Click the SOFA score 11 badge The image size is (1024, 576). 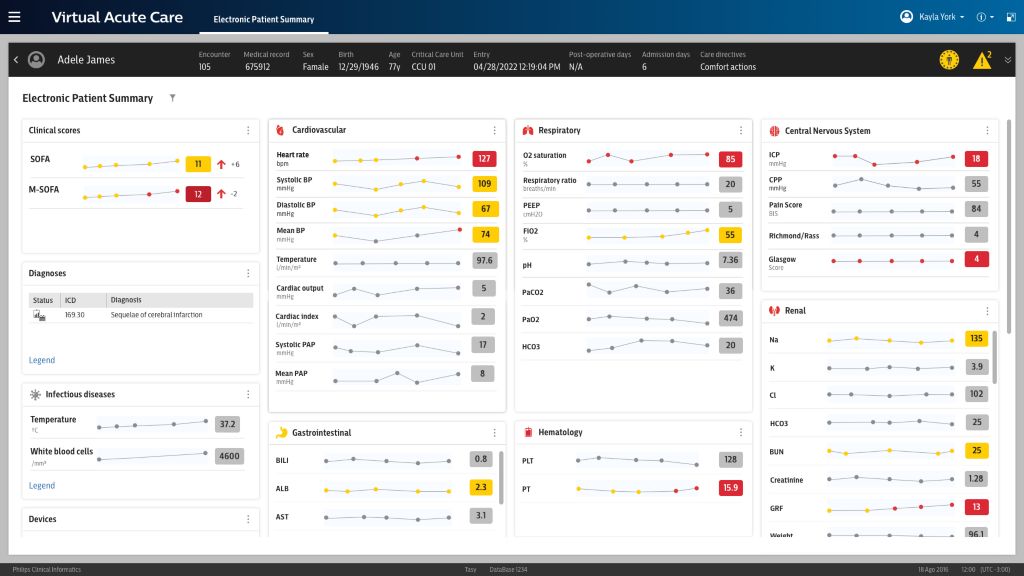pos(198,164)
